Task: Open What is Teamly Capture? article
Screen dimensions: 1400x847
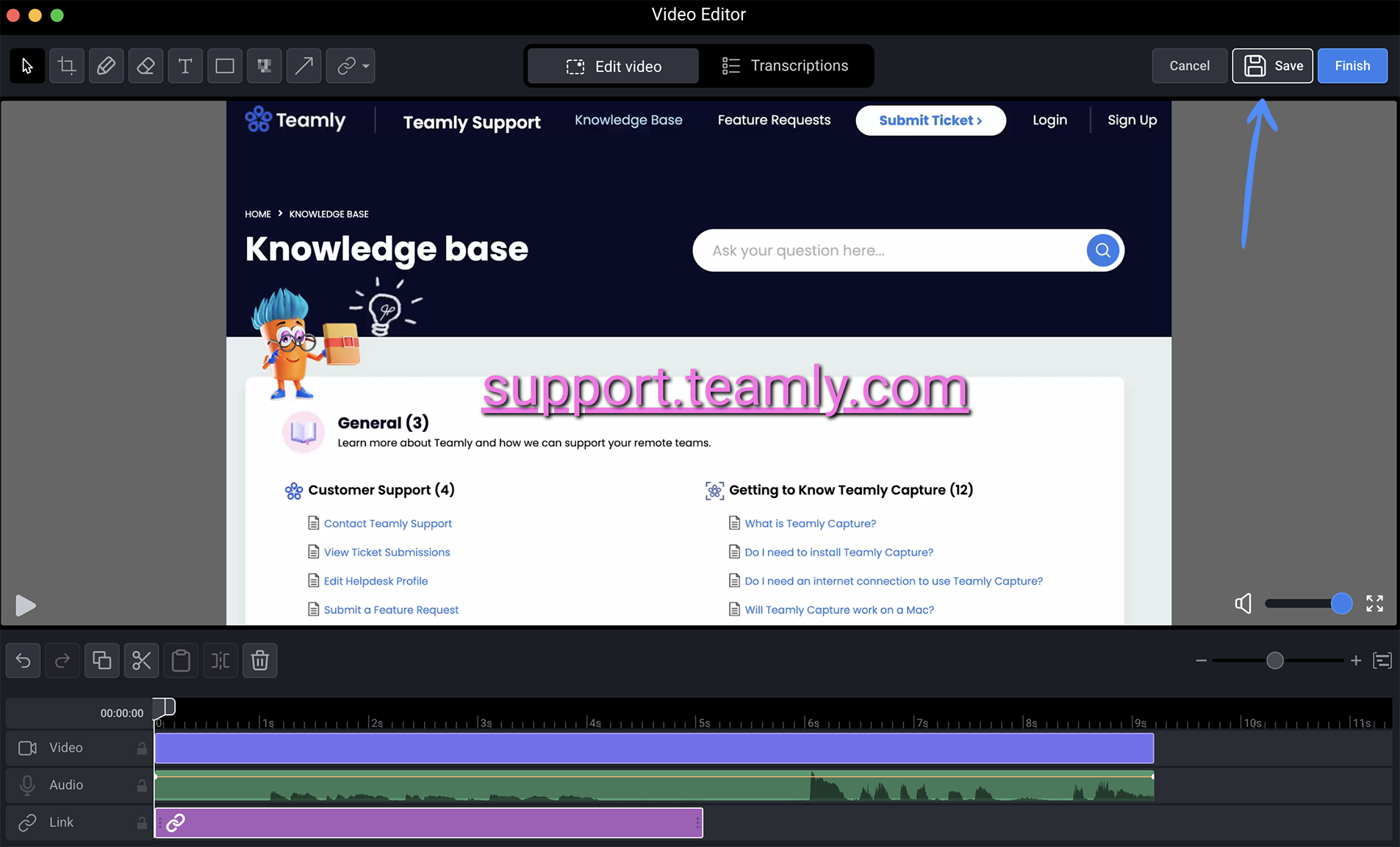Action: click(x=810, y=523)
